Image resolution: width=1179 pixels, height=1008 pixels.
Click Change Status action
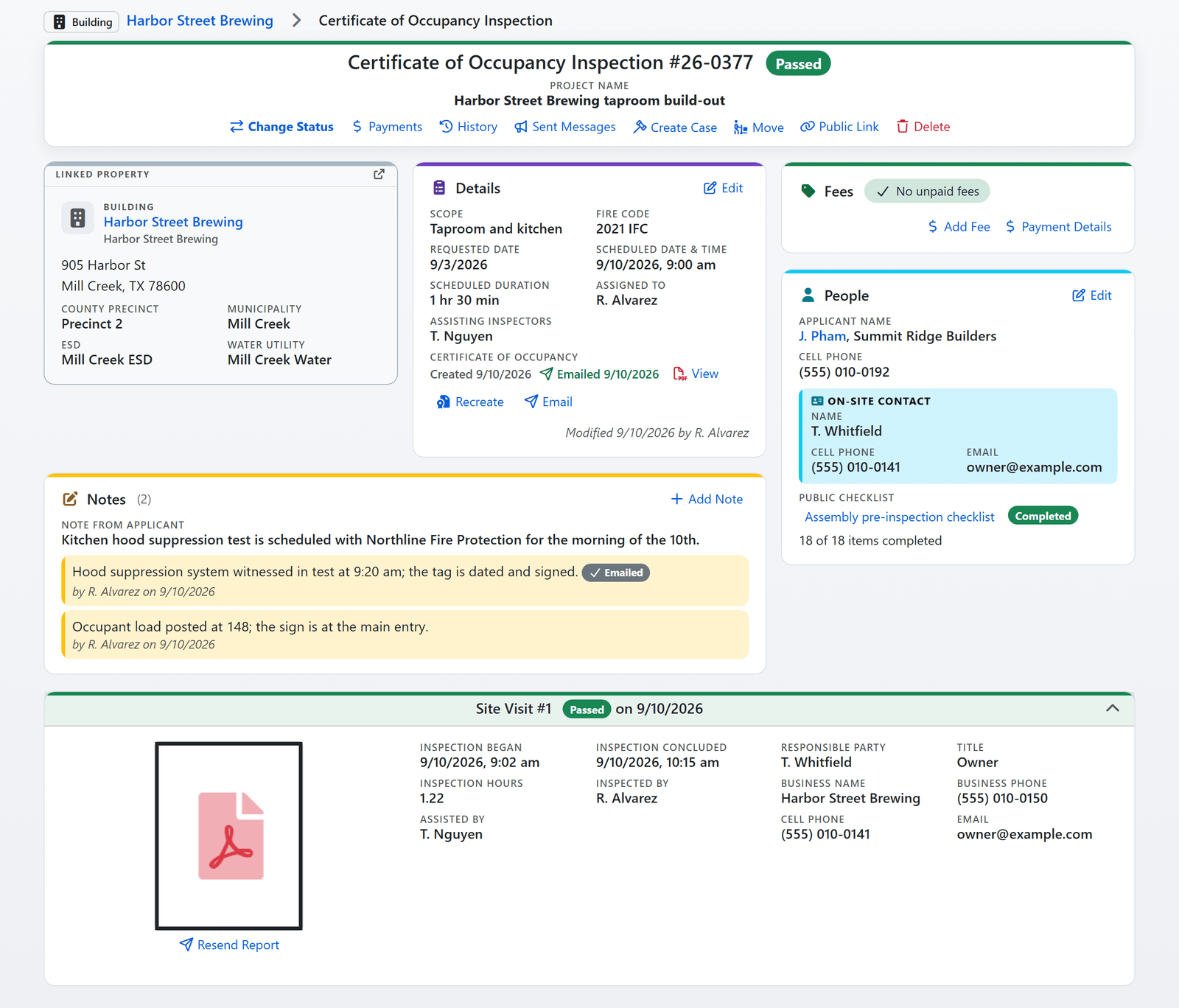(281, 127)
